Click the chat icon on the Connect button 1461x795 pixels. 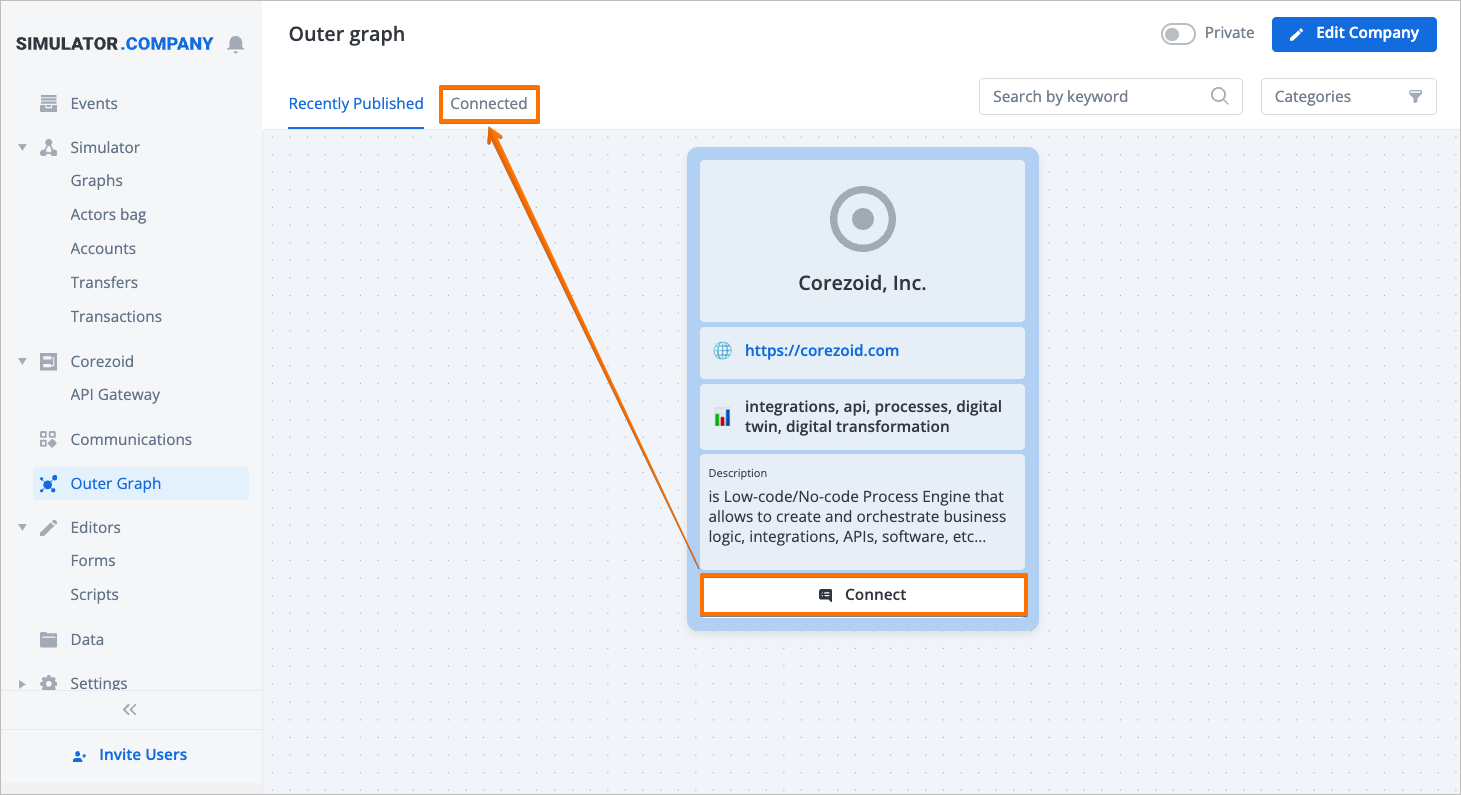tap(826, 595)
